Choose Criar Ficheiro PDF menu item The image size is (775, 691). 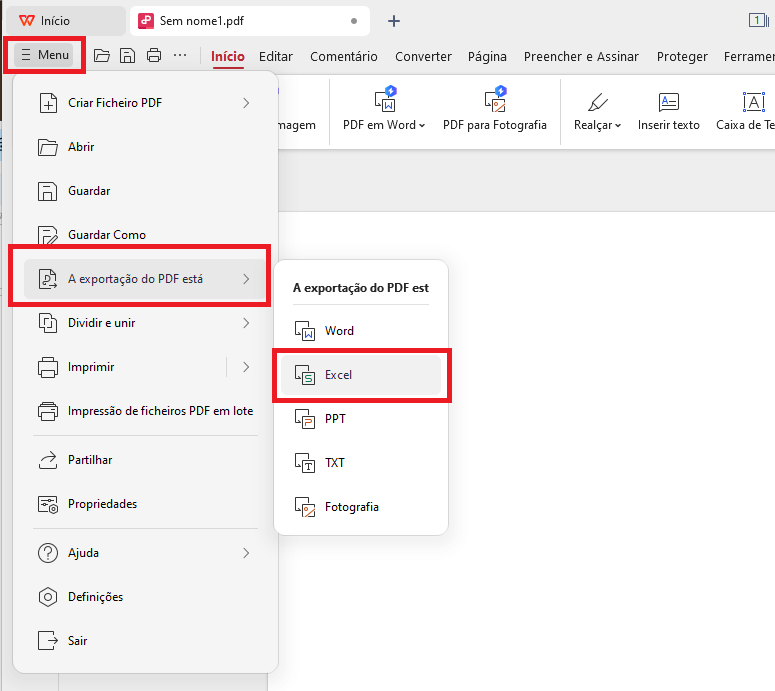pos(145,103)
